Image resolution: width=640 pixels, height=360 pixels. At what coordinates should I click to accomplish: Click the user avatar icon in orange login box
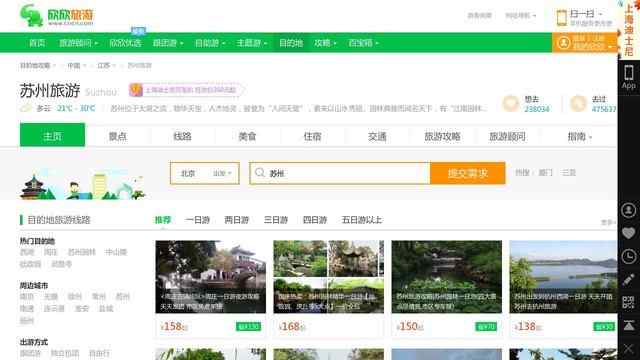coord(564,42)
